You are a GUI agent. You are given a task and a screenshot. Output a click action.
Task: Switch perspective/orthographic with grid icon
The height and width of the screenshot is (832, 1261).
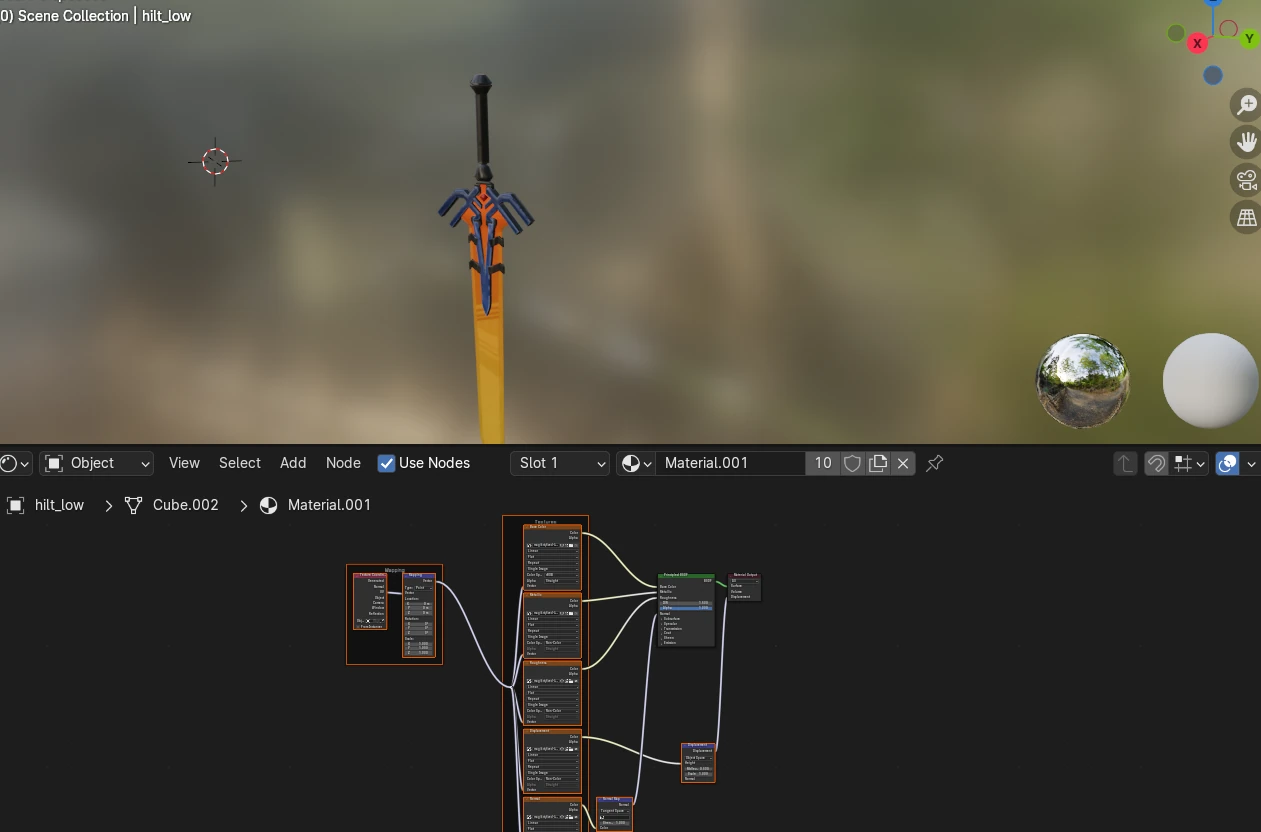coord(1246,217)
